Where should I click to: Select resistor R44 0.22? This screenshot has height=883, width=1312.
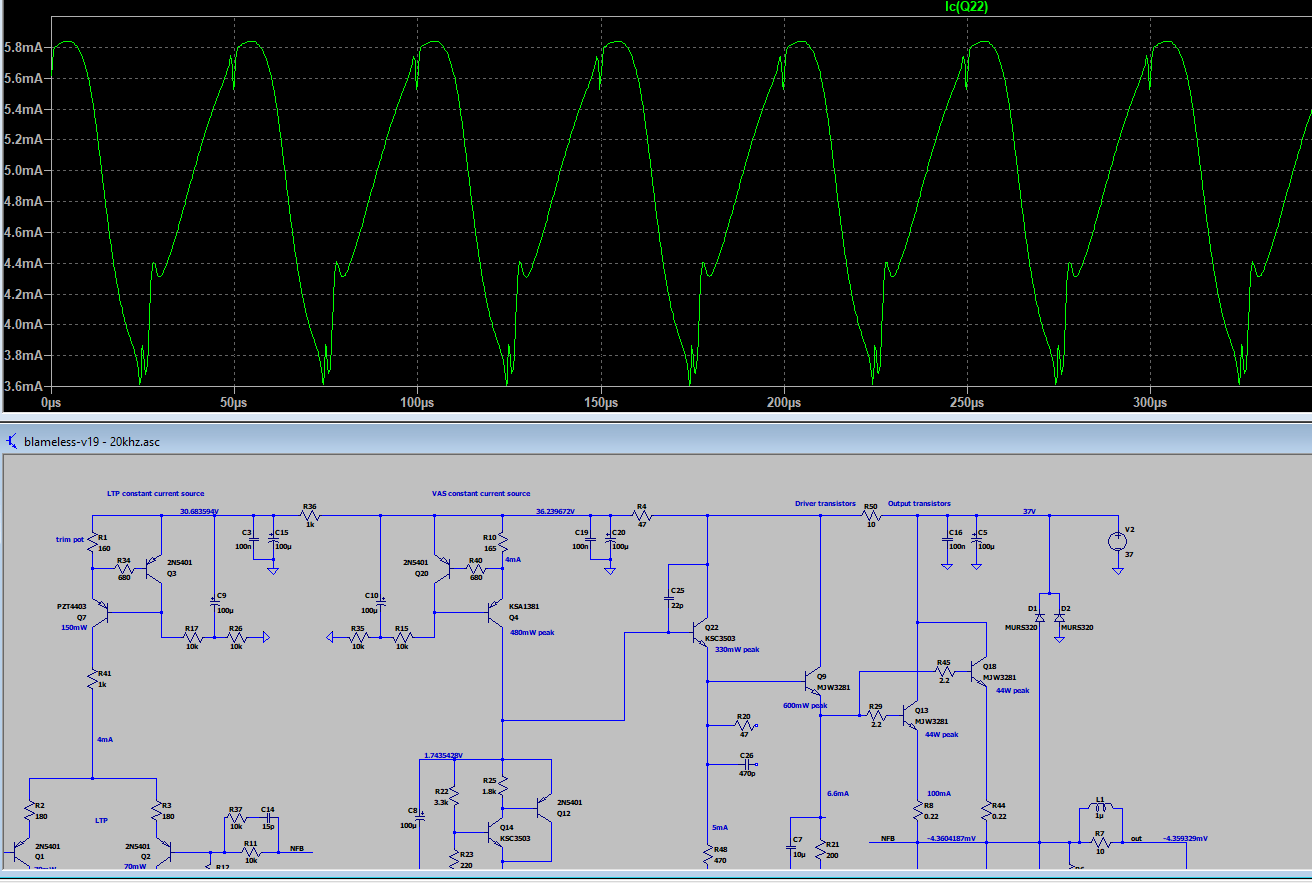click(x=986, y=811)
